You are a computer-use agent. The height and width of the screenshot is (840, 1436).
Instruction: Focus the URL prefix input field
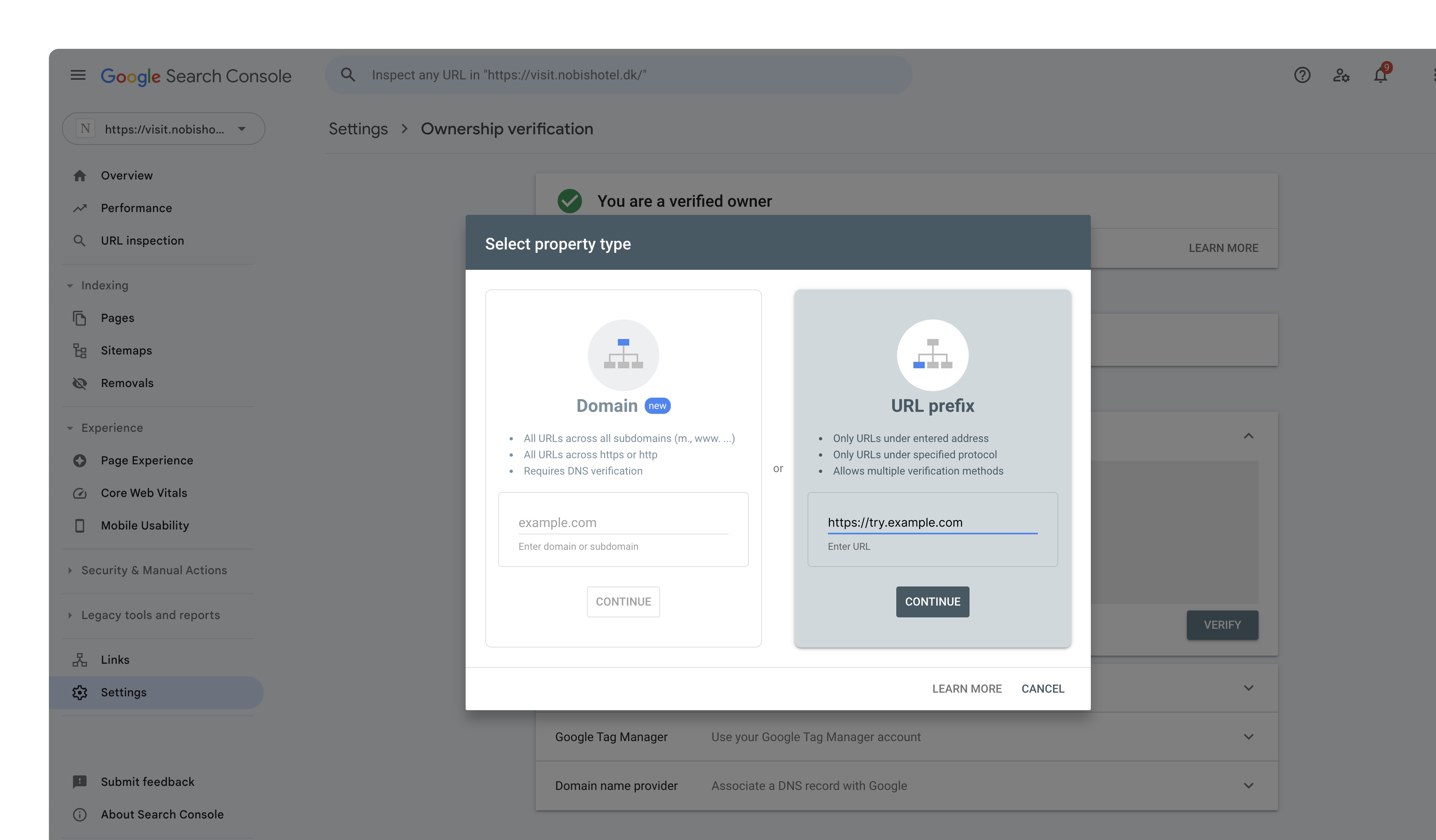coord(932,523)
